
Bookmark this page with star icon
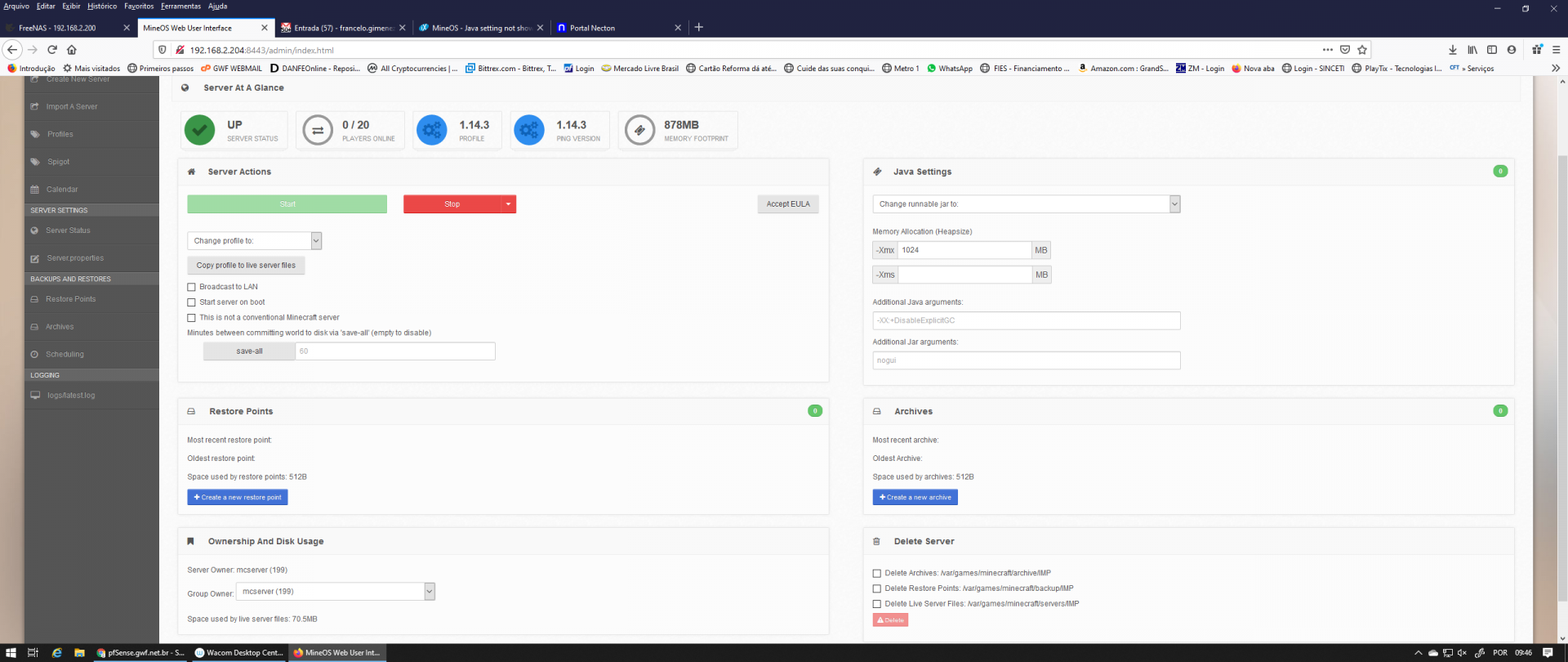coord(1362,50)
